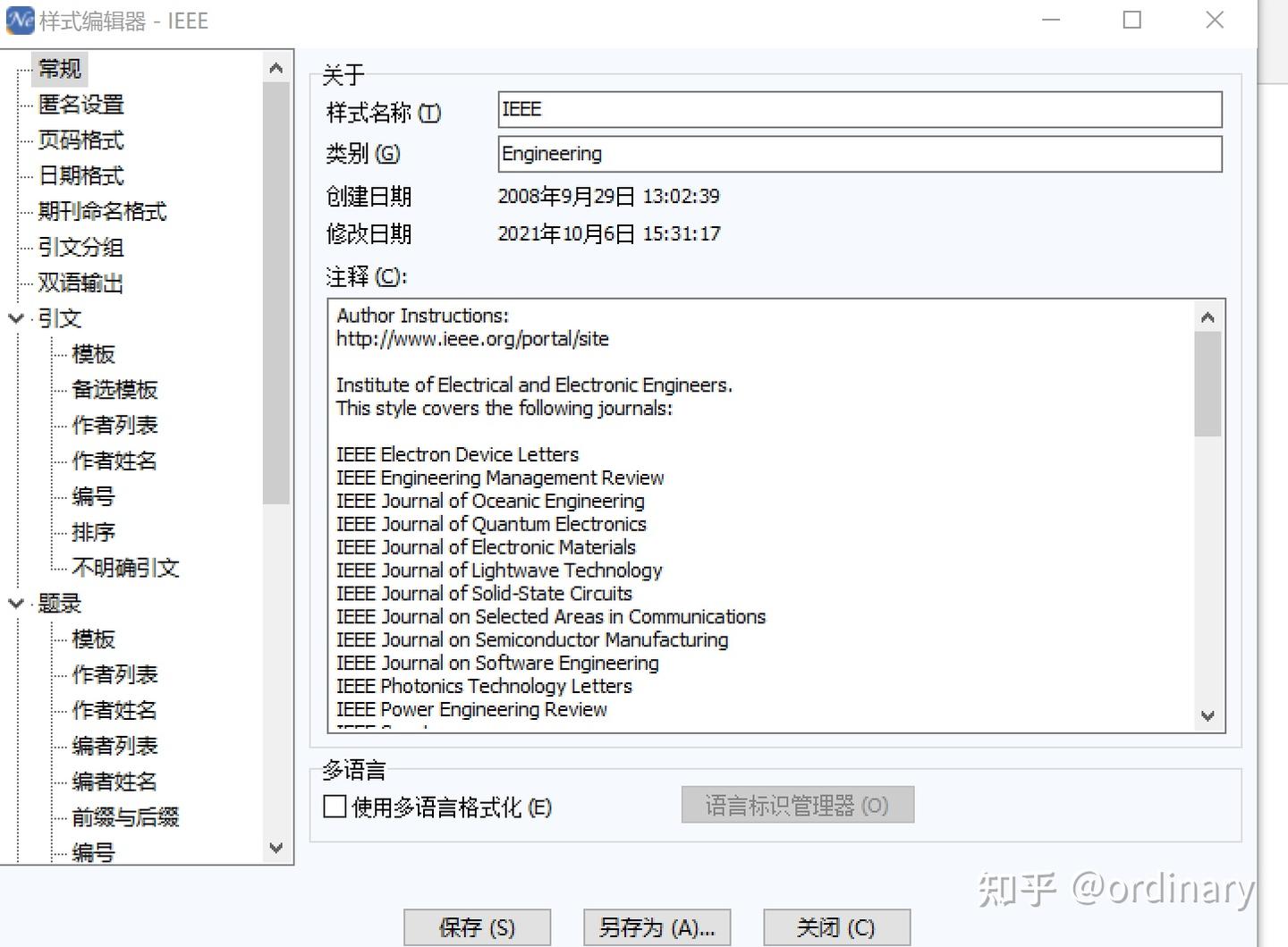Select 页码格式 in the left panel
The width and height of the screenshot is (1288, 947).
pos(79,140)
